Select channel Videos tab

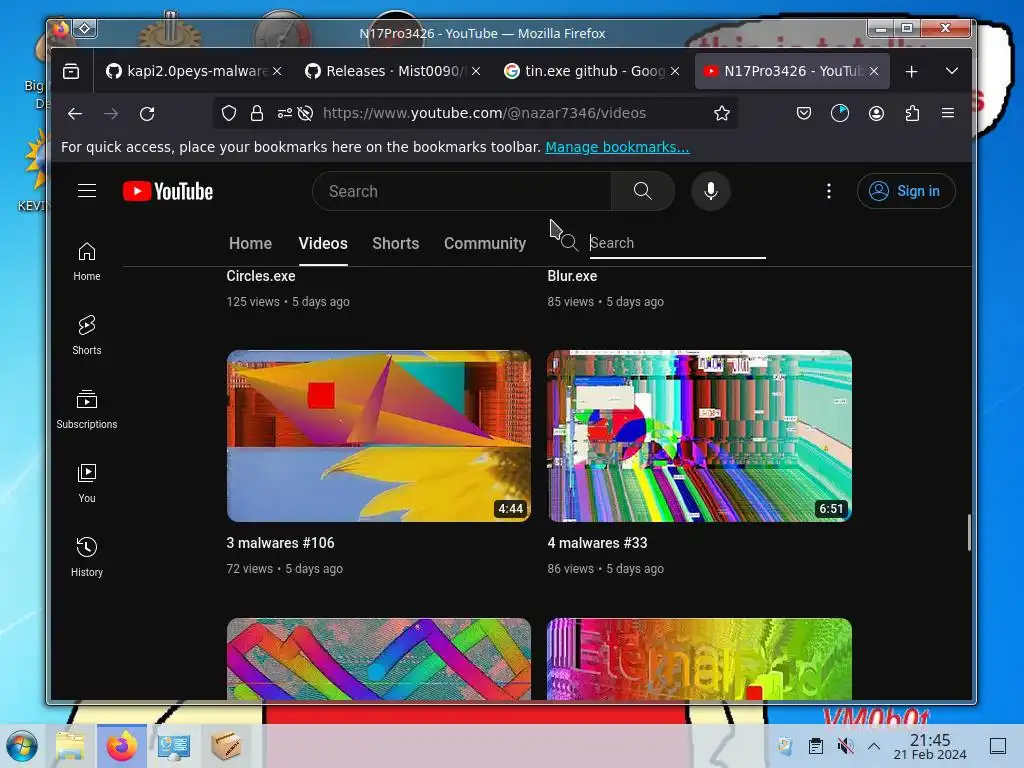(x=323, y=243)
